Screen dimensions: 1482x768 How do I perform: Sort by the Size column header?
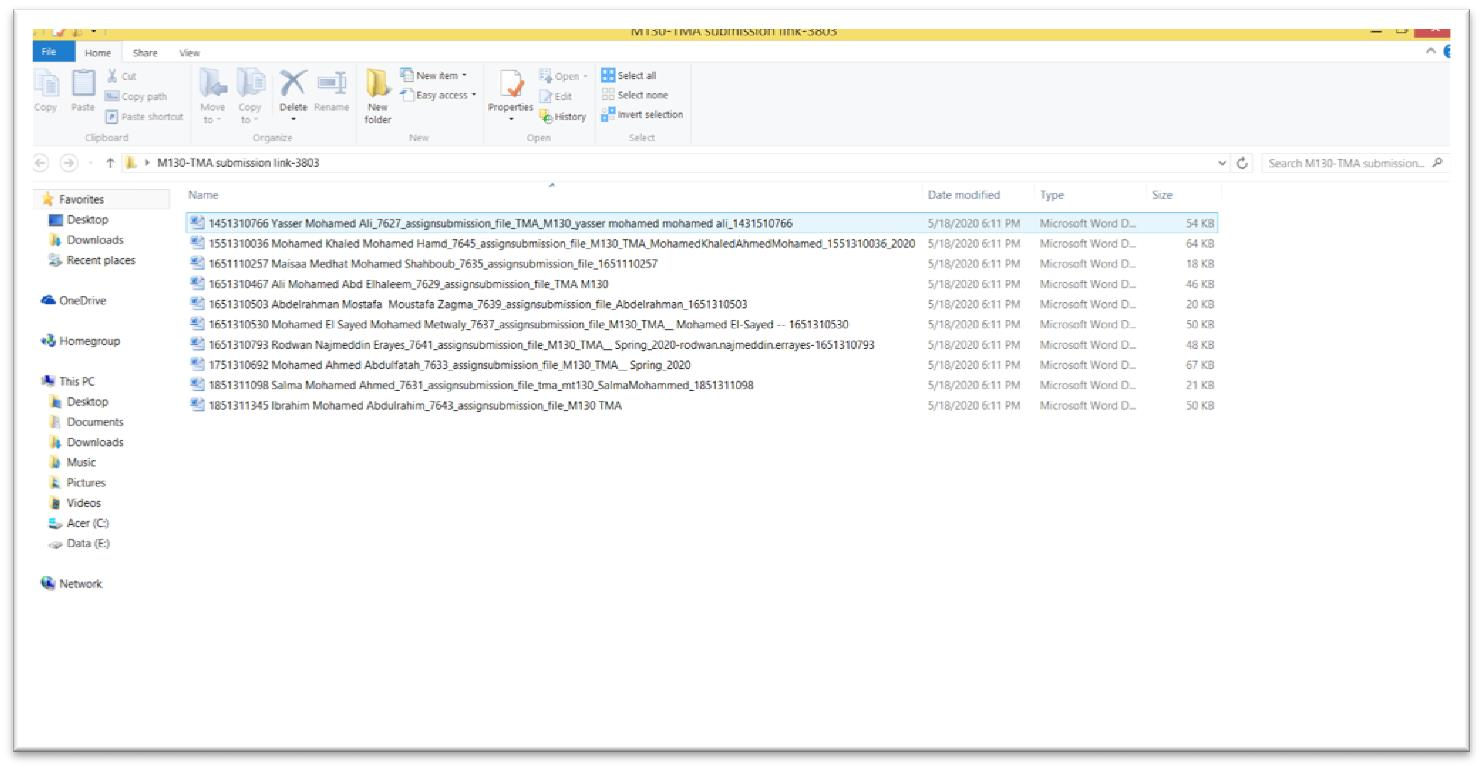[1162, 195]
